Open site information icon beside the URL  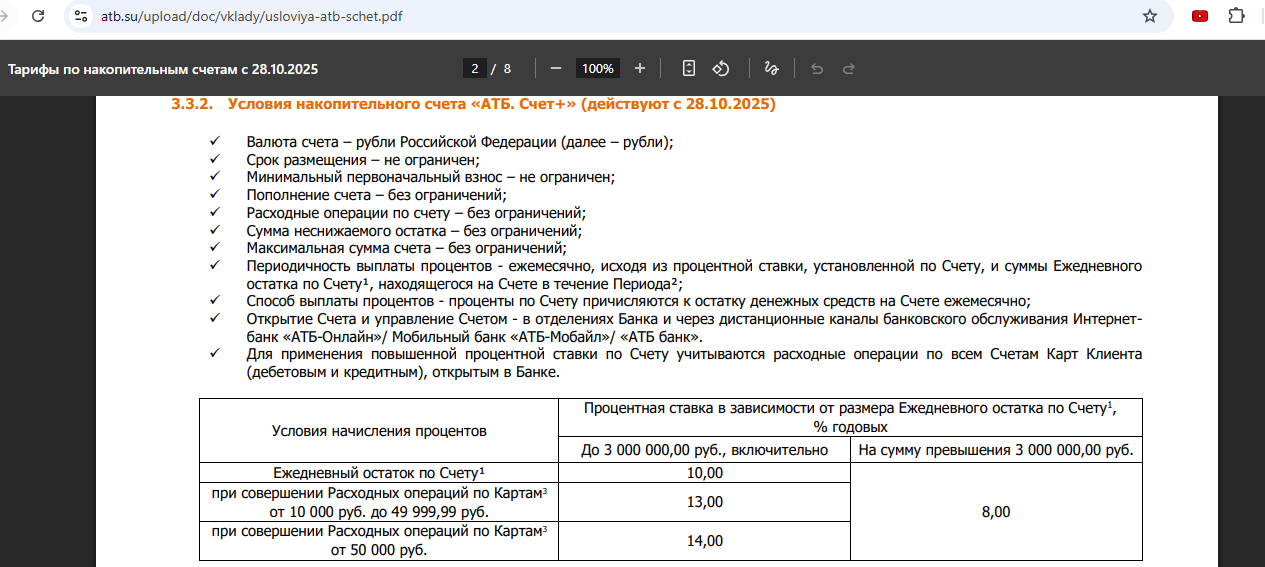(x=82, y=17)
